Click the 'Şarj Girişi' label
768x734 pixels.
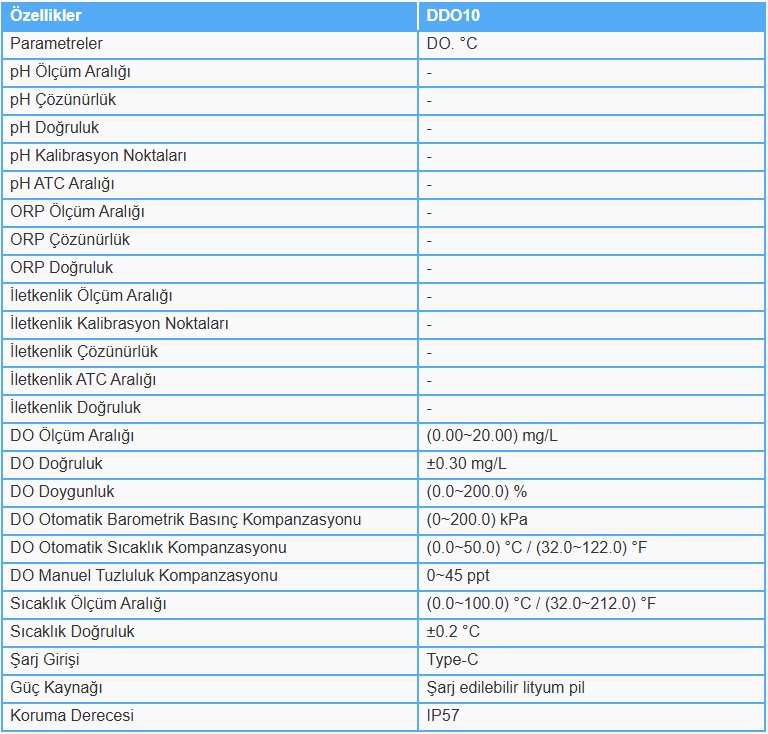pyautogui.click(x=45, y=660)
